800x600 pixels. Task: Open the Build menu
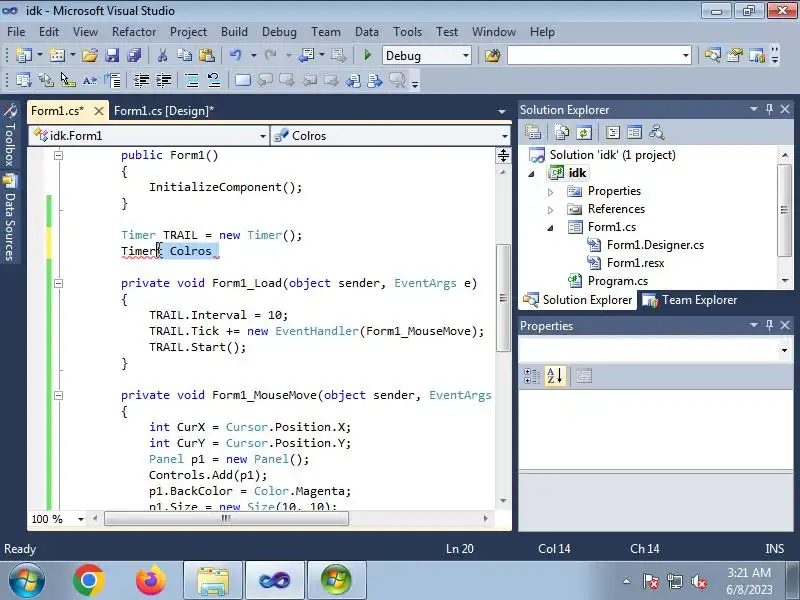(234, 32)
